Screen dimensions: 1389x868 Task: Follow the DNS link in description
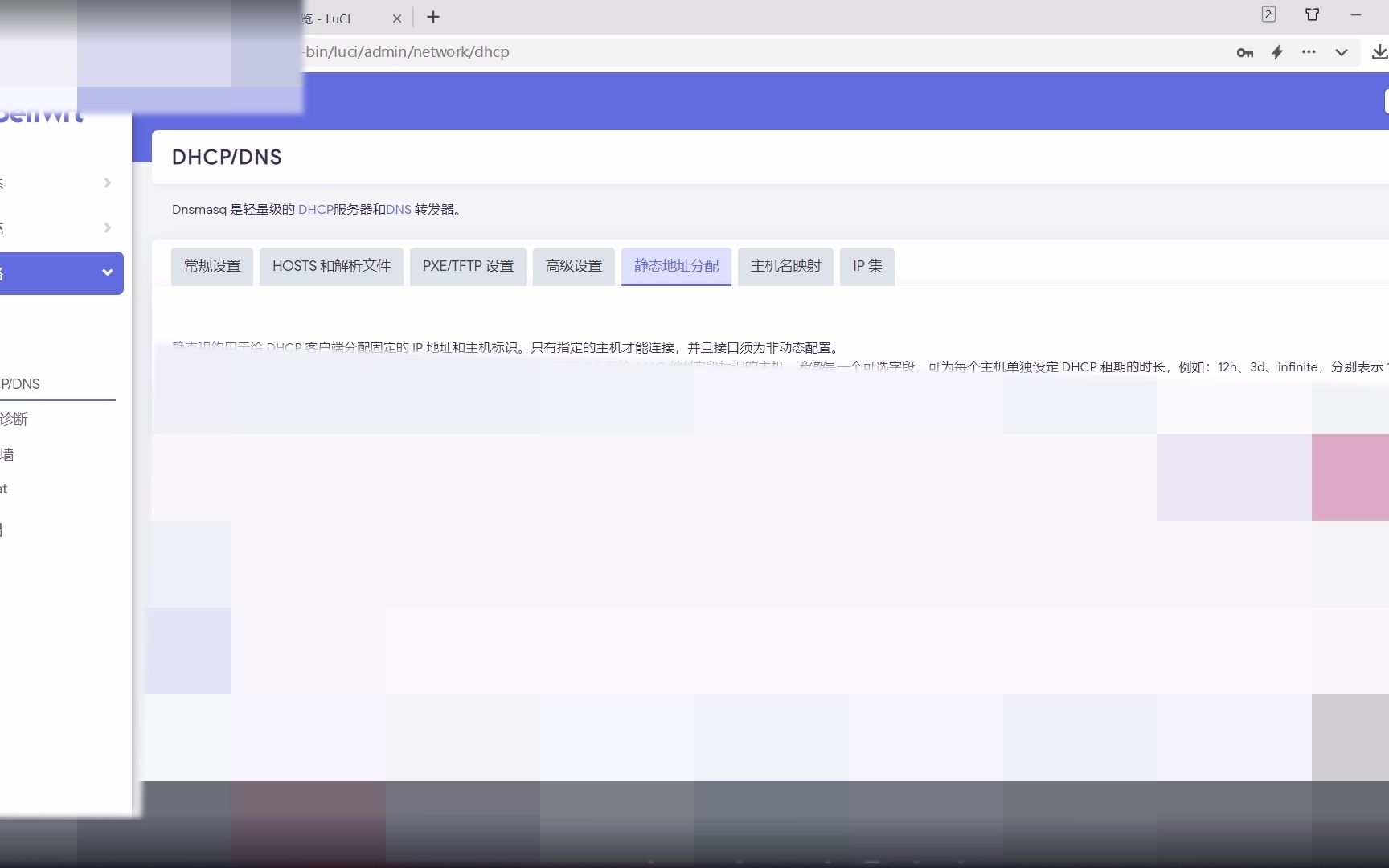tap(398, 210)
